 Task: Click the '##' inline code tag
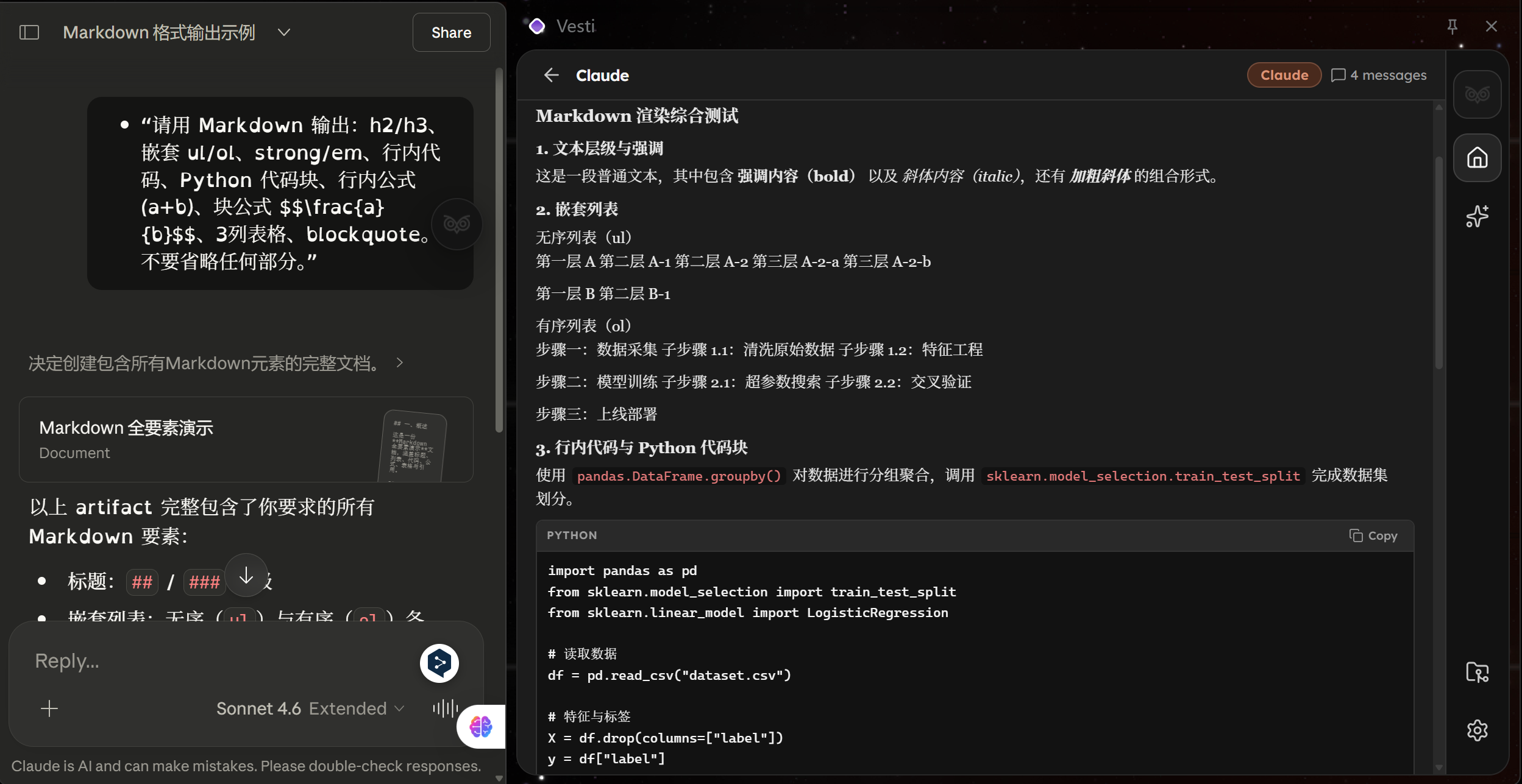coord(142,582)
